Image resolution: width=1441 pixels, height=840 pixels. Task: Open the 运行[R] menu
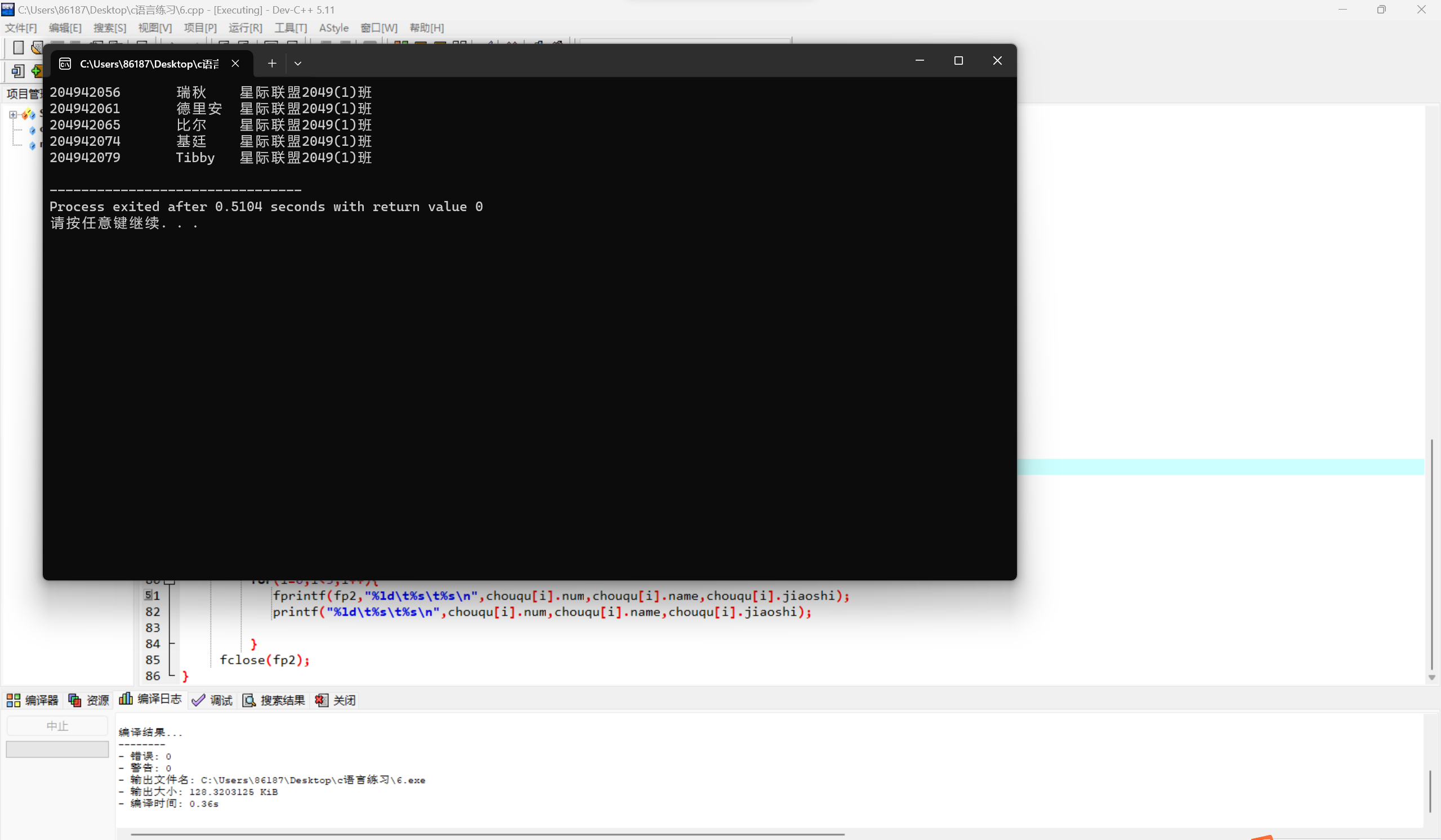click(x=246, y=28)
